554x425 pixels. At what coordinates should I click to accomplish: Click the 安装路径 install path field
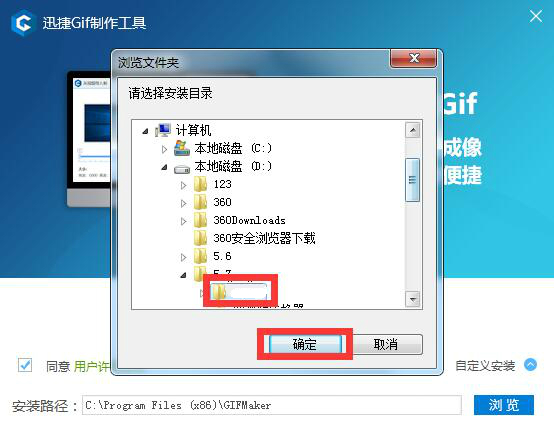[x=272, y=405]
